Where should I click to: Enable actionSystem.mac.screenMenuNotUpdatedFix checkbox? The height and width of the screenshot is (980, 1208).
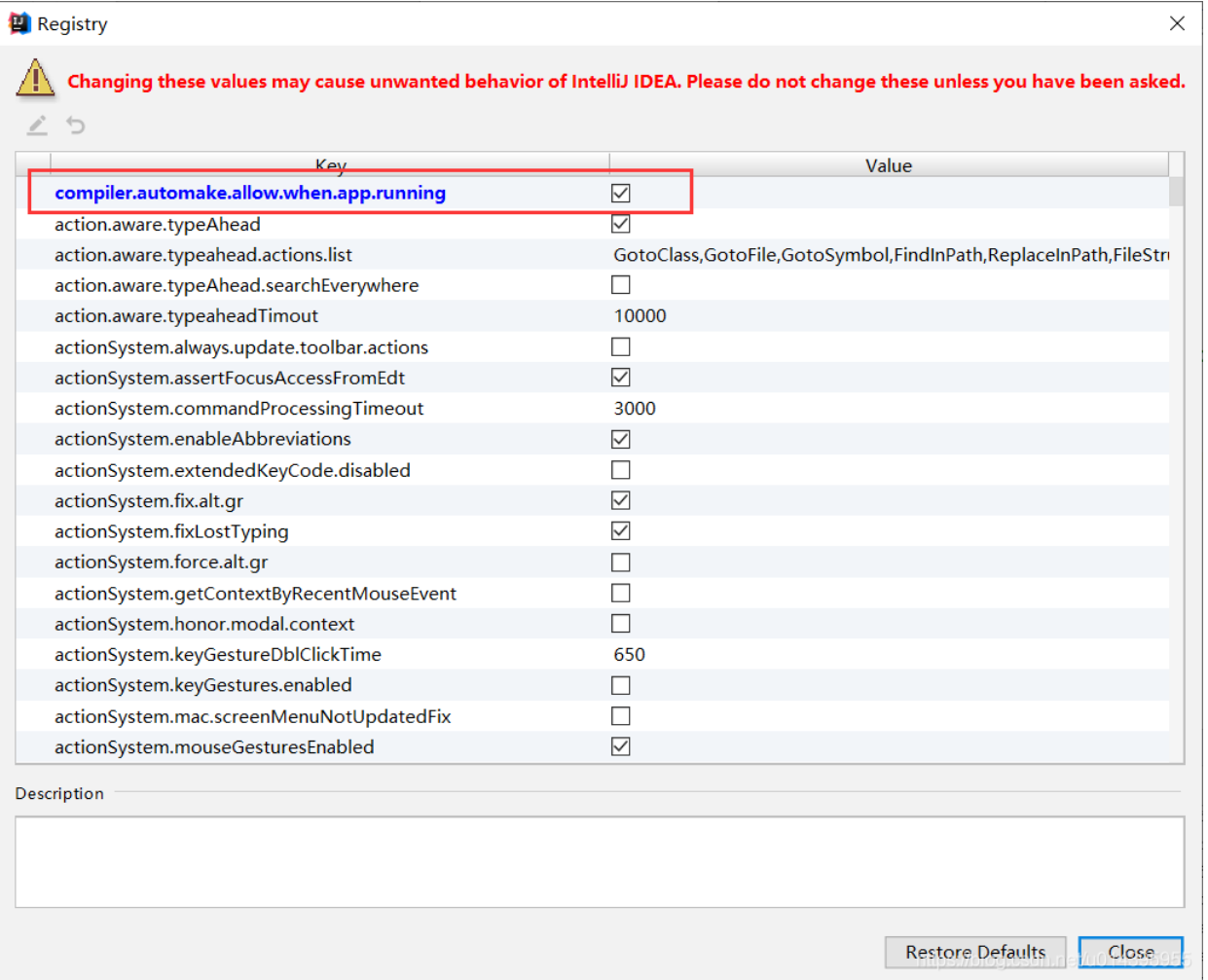pos(621,716)
